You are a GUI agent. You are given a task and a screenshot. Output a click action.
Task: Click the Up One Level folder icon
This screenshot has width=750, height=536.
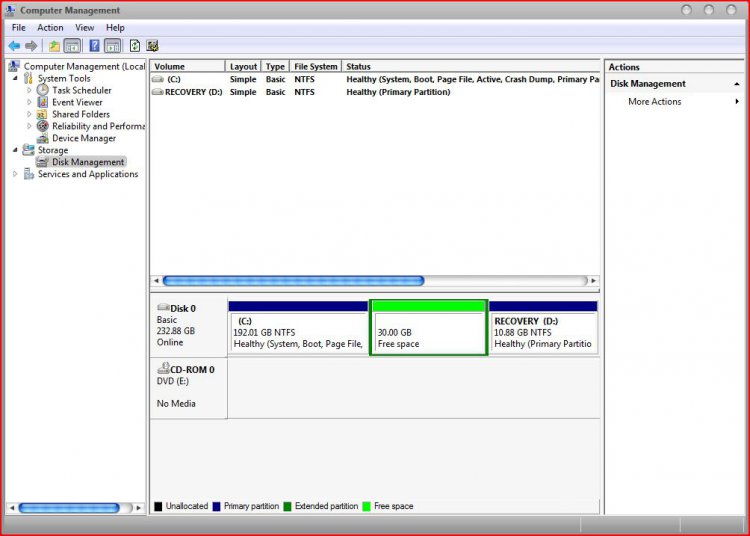54,46
